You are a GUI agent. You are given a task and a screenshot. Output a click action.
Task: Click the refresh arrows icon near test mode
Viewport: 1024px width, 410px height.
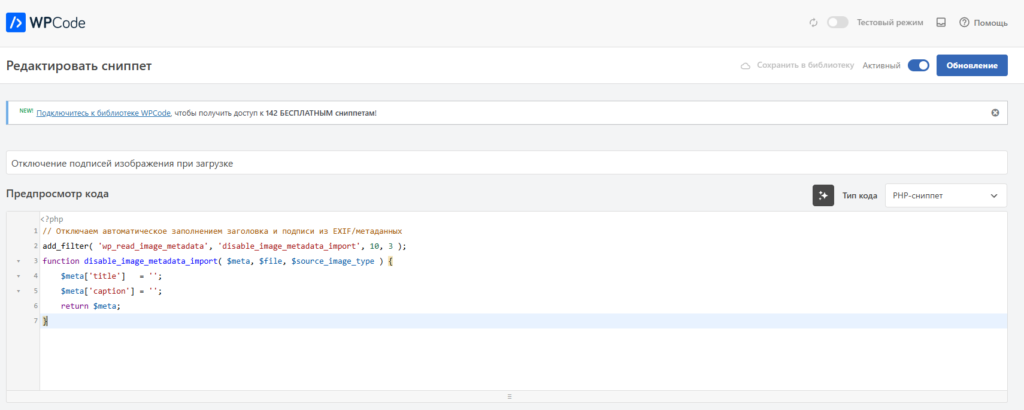(814, 22)
